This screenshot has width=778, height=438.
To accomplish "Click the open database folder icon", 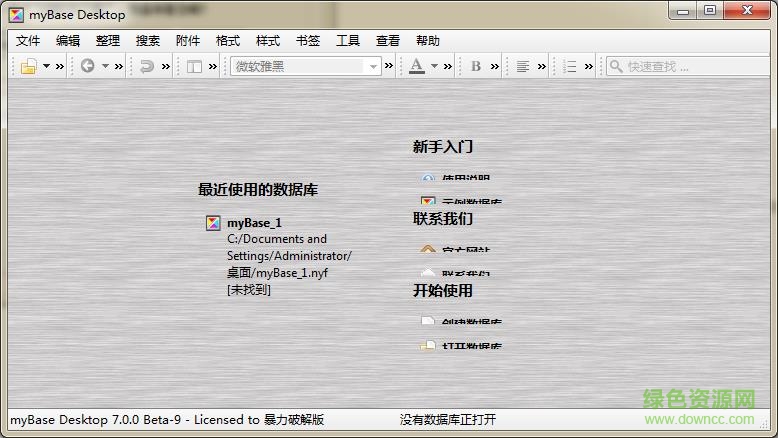I will pos(29,67).
